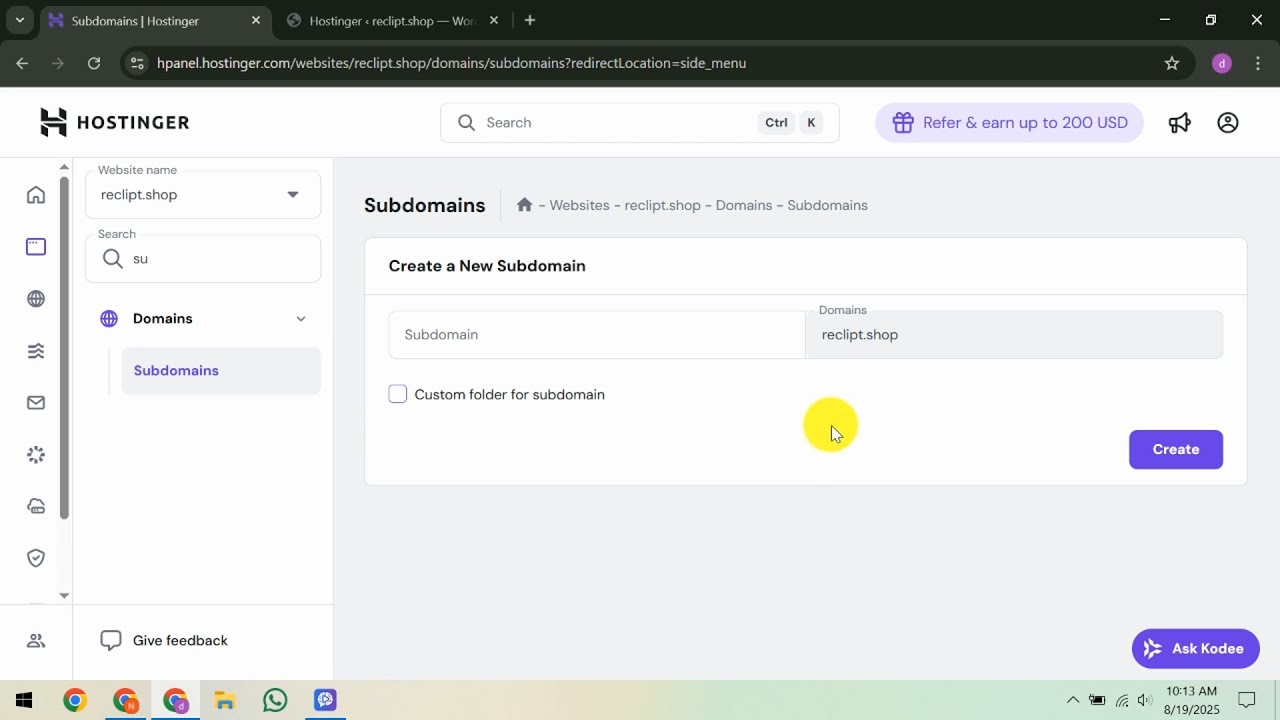Viewport: 1280px width, 720px height.
Task: Bookmark this page with star icon
Action: (x=1172, y=63)
